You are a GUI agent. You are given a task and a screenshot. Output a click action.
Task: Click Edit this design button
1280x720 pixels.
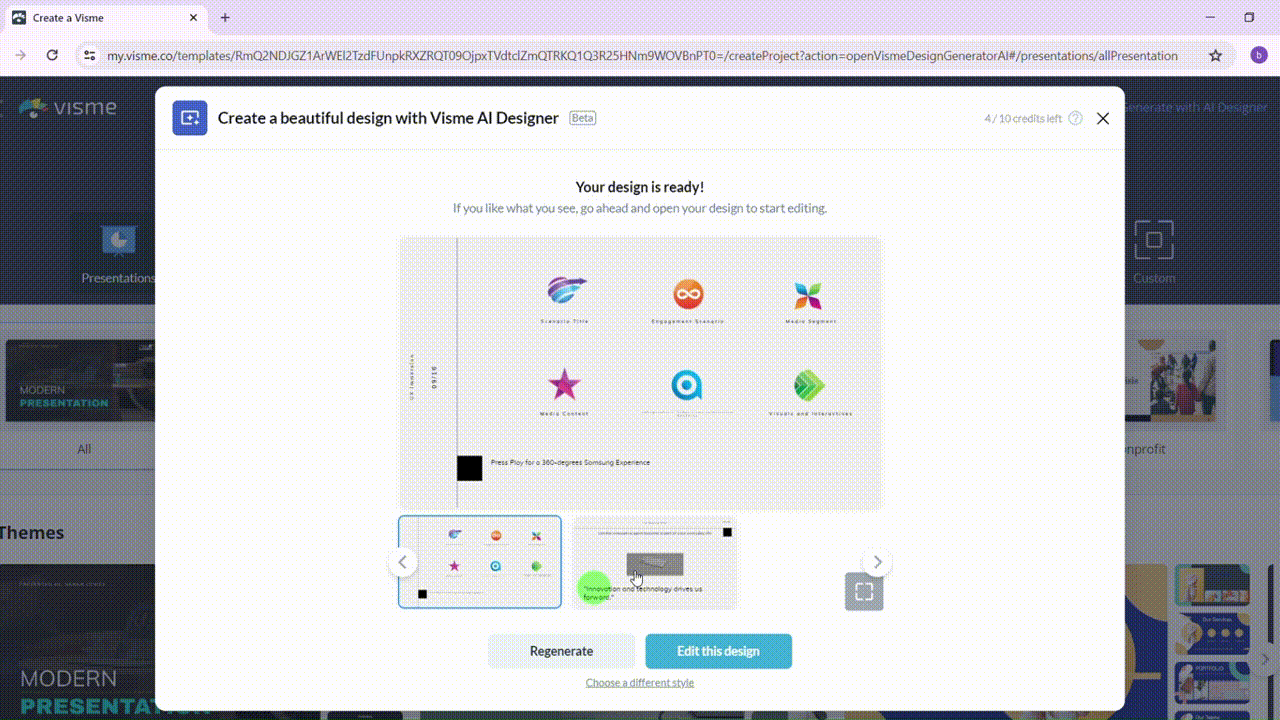(x=718, y=651)
